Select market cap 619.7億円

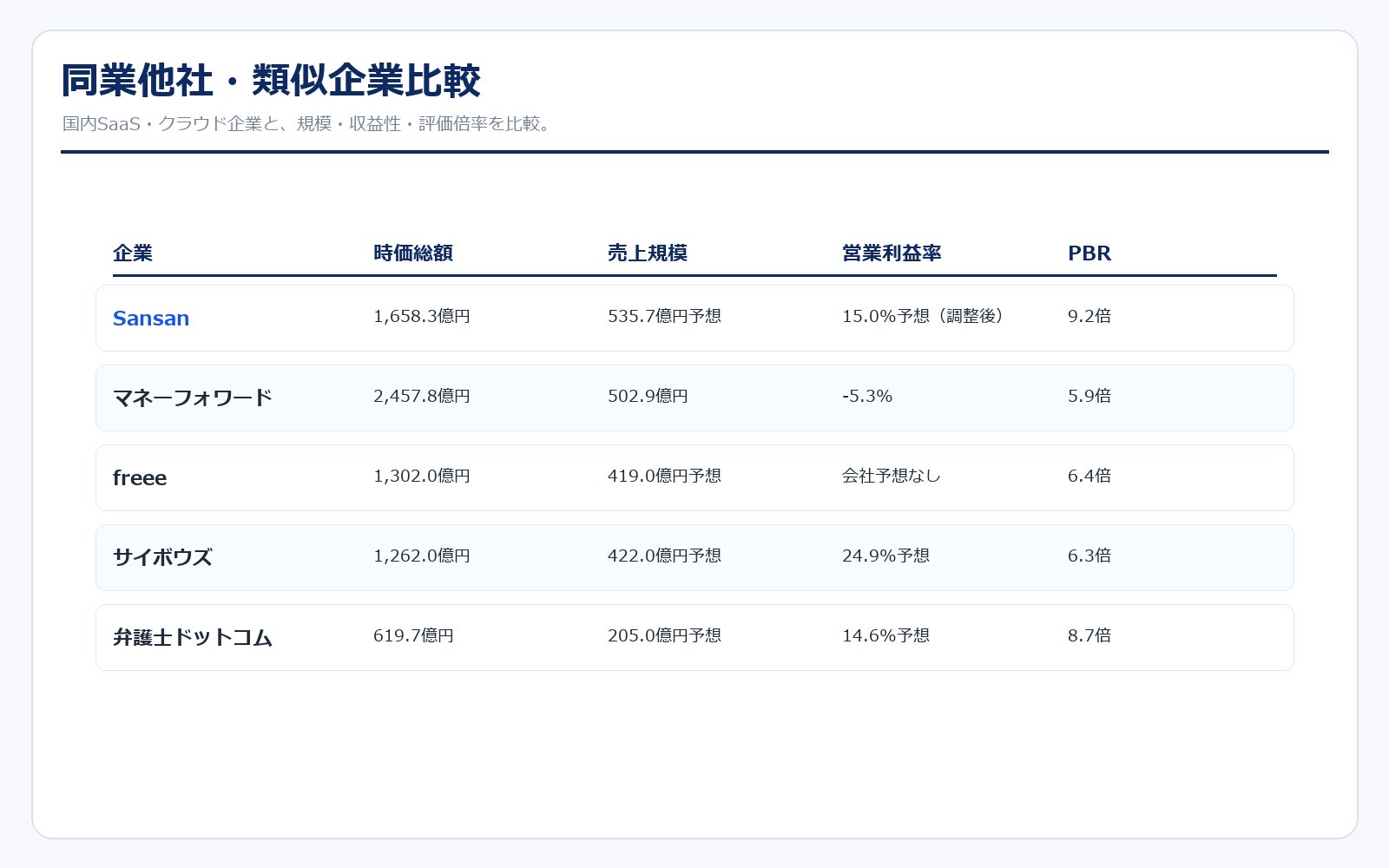413,635
